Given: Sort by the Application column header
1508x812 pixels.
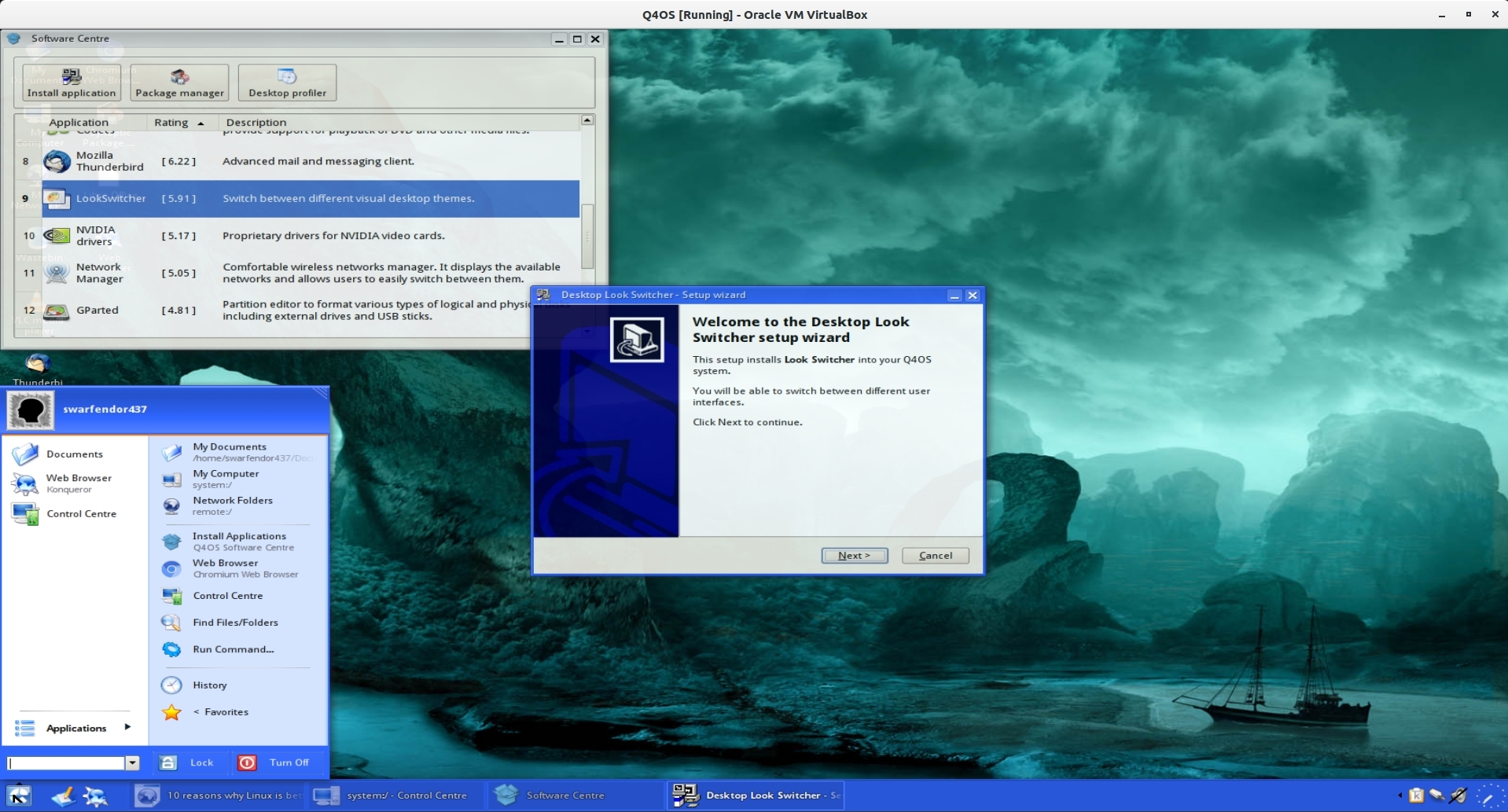Looking at the screenshot, I should pyautogui.click(x=79, y=123).
